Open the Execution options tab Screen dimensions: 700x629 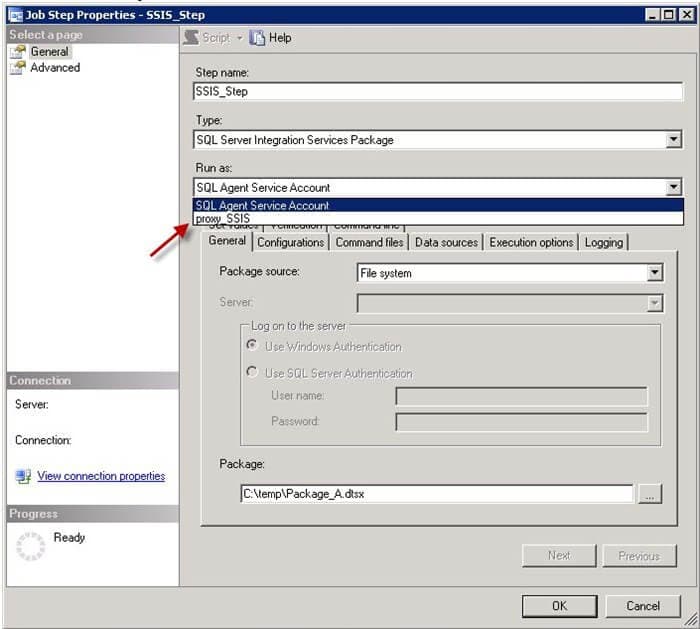531,242
